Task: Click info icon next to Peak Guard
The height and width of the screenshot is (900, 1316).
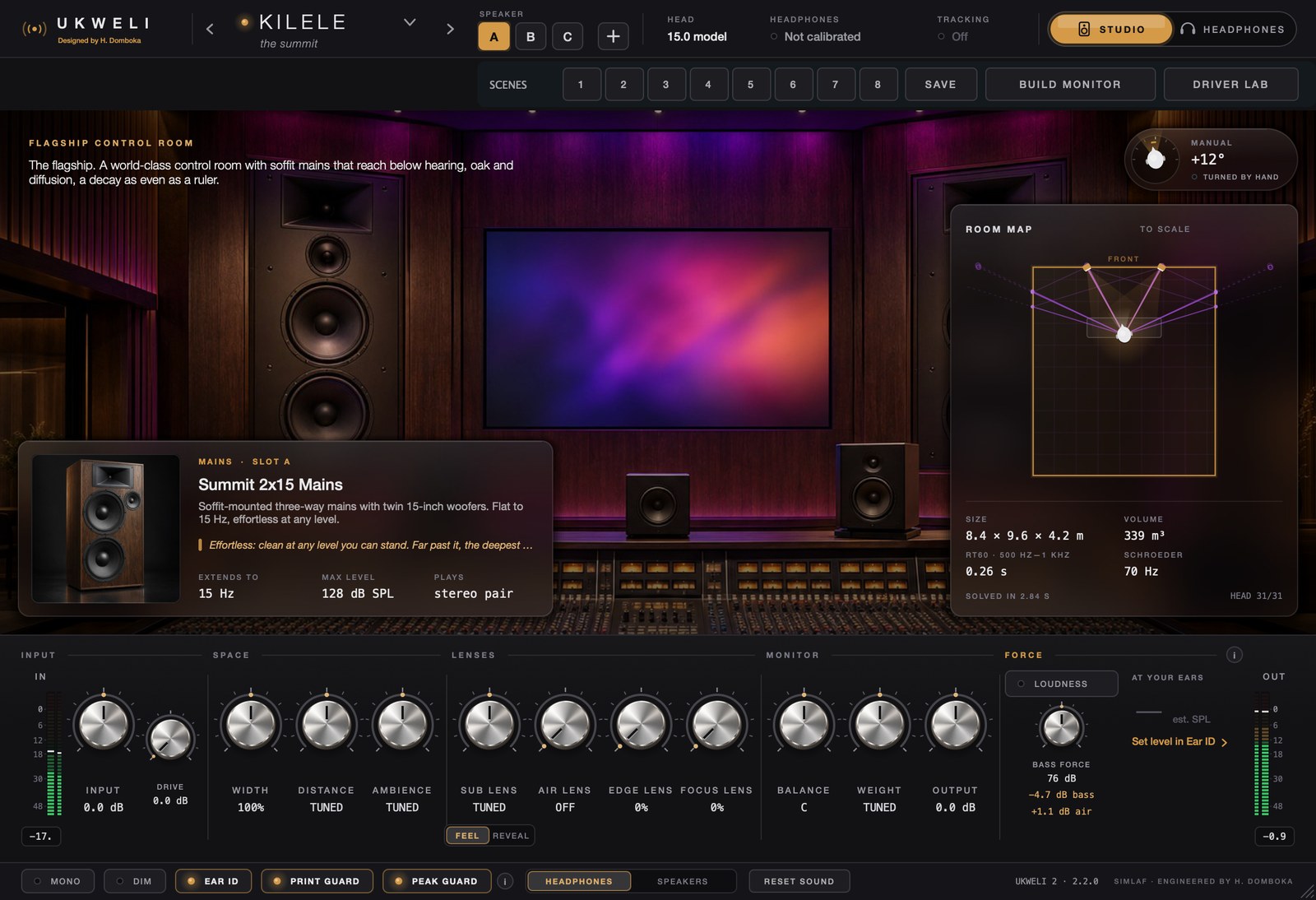Action: point(506,881)
